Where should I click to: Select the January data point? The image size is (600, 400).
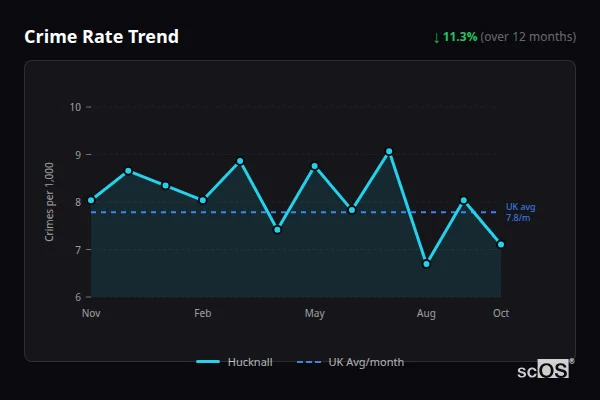(x=165, y=186)
